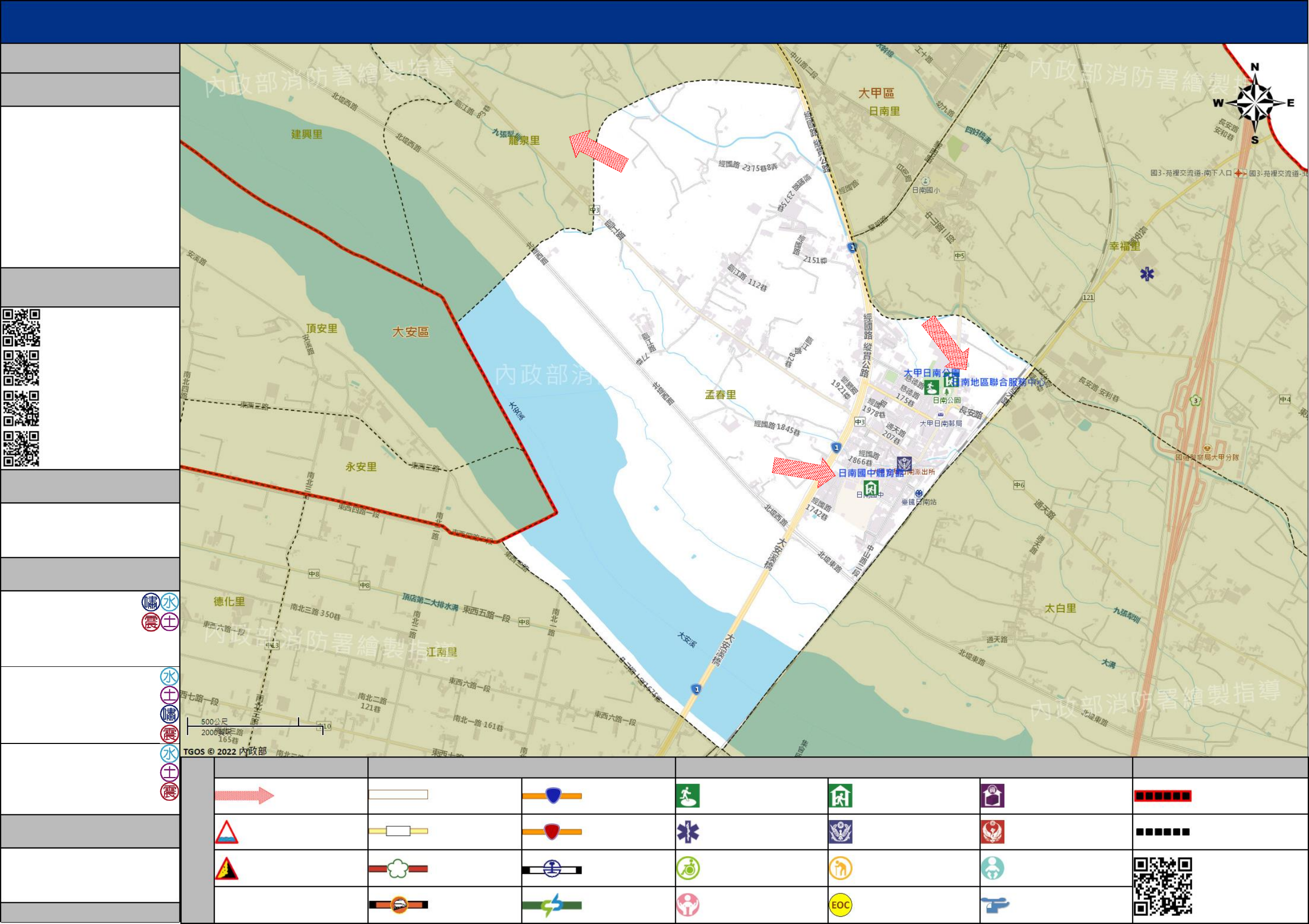Click the TGOS © 2022 內政部 attribution
1309x924 pixels.
[x=225, y=751]
